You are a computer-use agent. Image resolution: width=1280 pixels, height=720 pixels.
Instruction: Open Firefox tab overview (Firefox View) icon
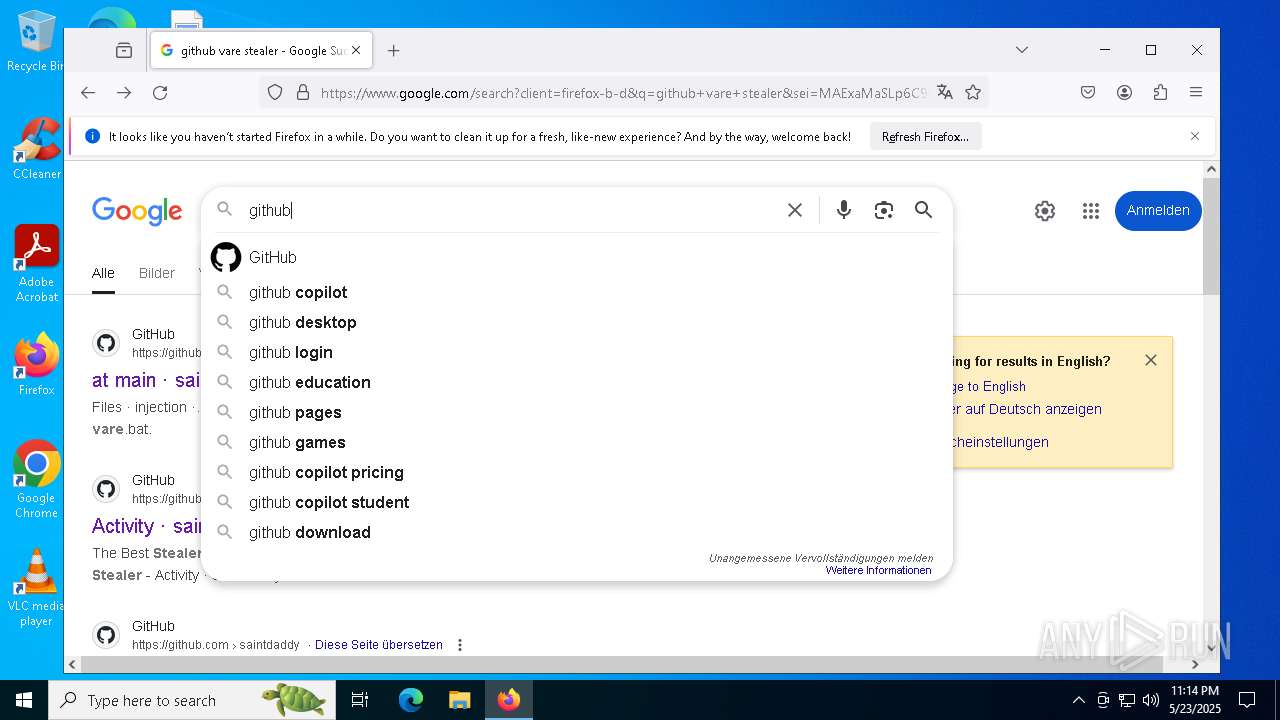[124, 50]
